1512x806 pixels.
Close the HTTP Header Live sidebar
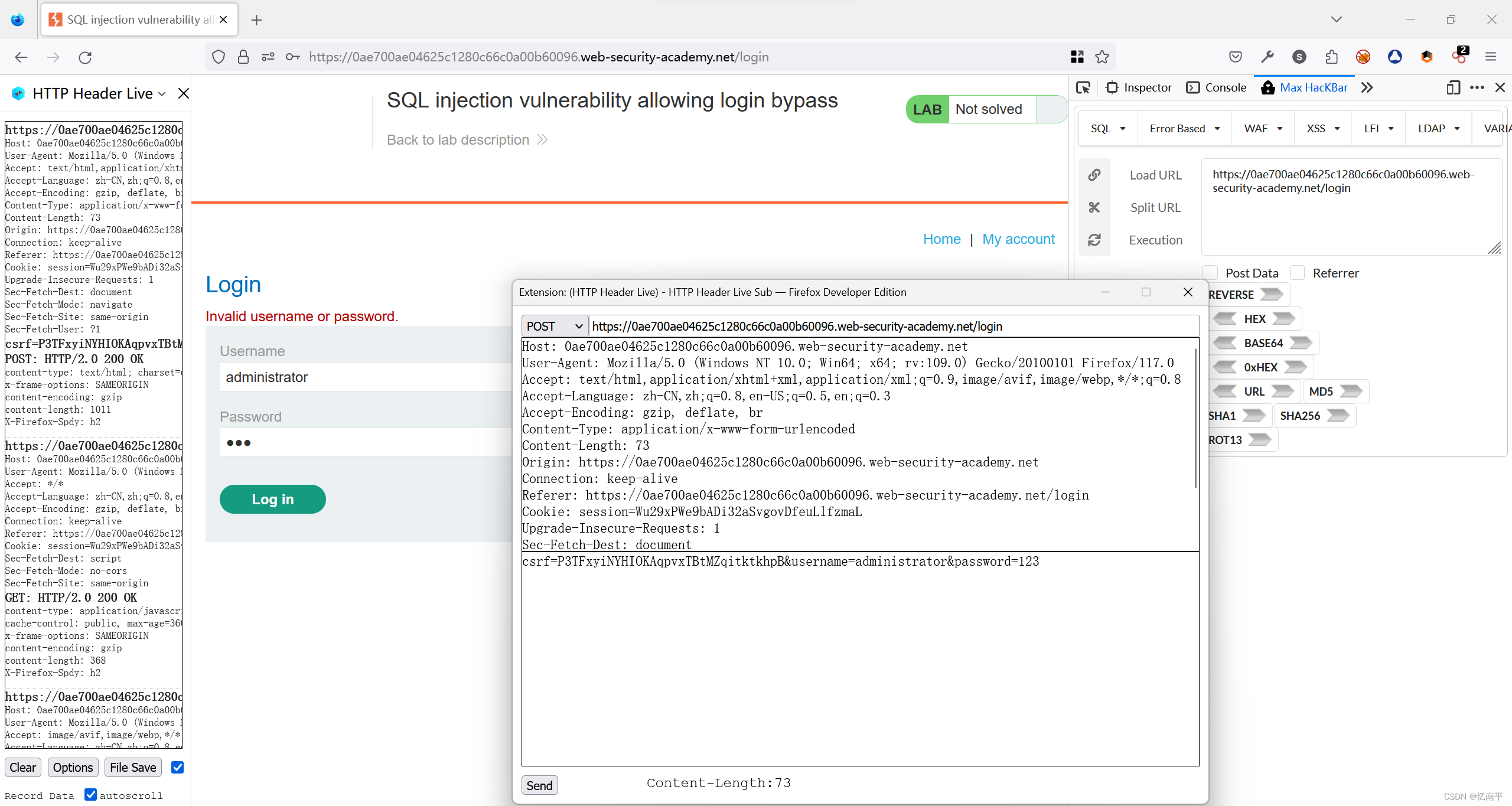(184, 93)
